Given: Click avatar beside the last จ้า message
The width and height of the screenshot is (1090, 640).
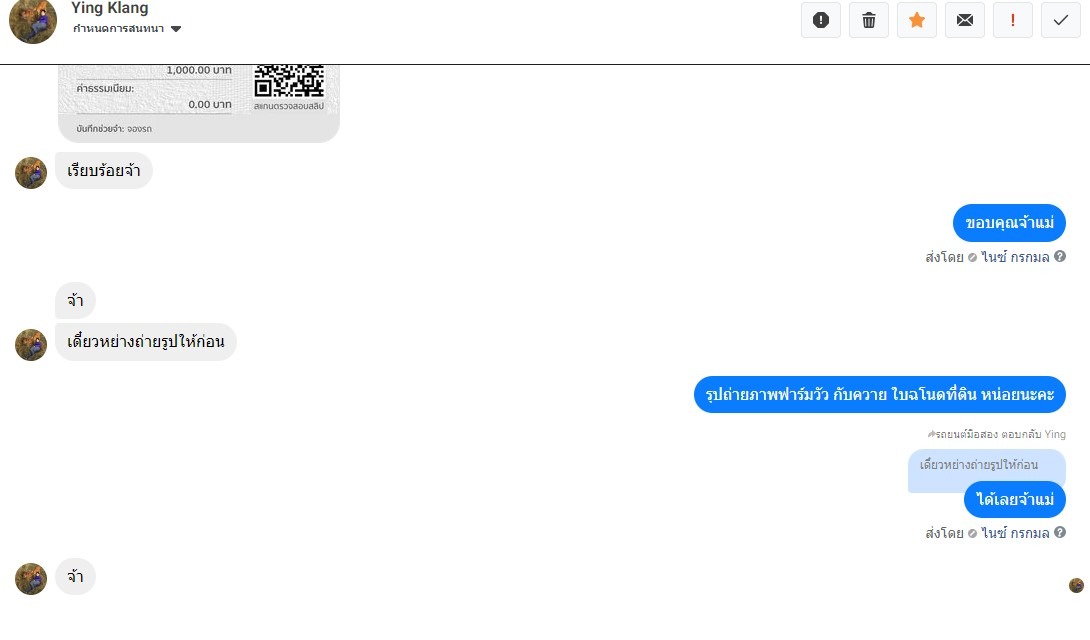Looking at the screenshot, I should coord(31,579).
